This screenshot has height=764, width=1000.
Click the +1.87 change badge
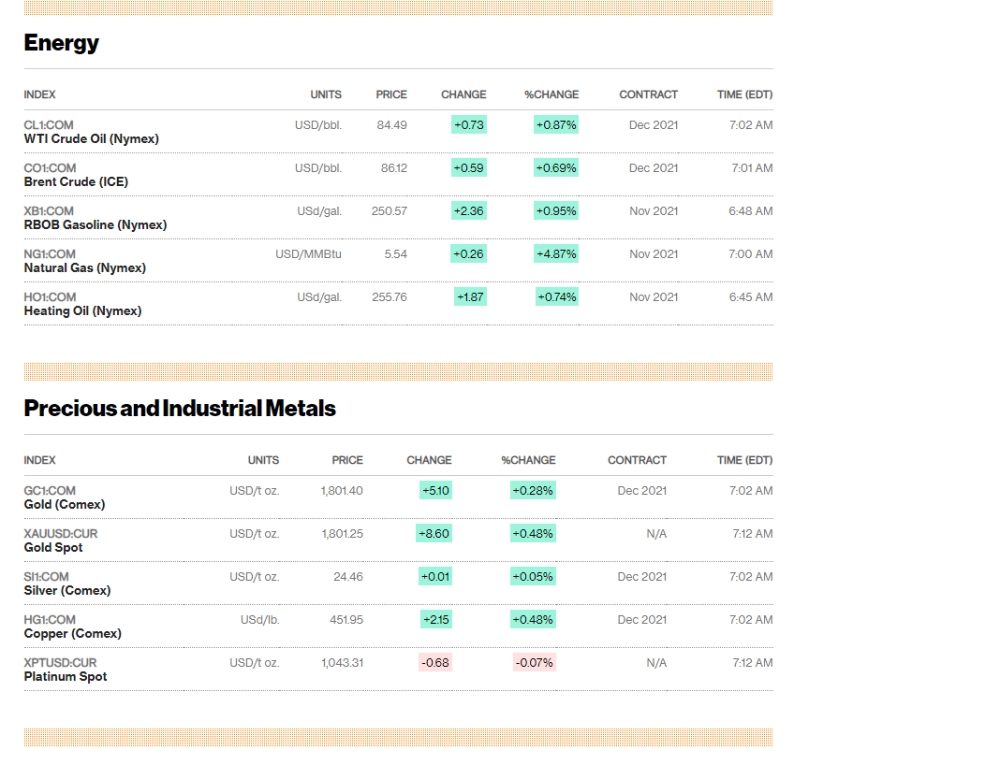tap(470, 297)
